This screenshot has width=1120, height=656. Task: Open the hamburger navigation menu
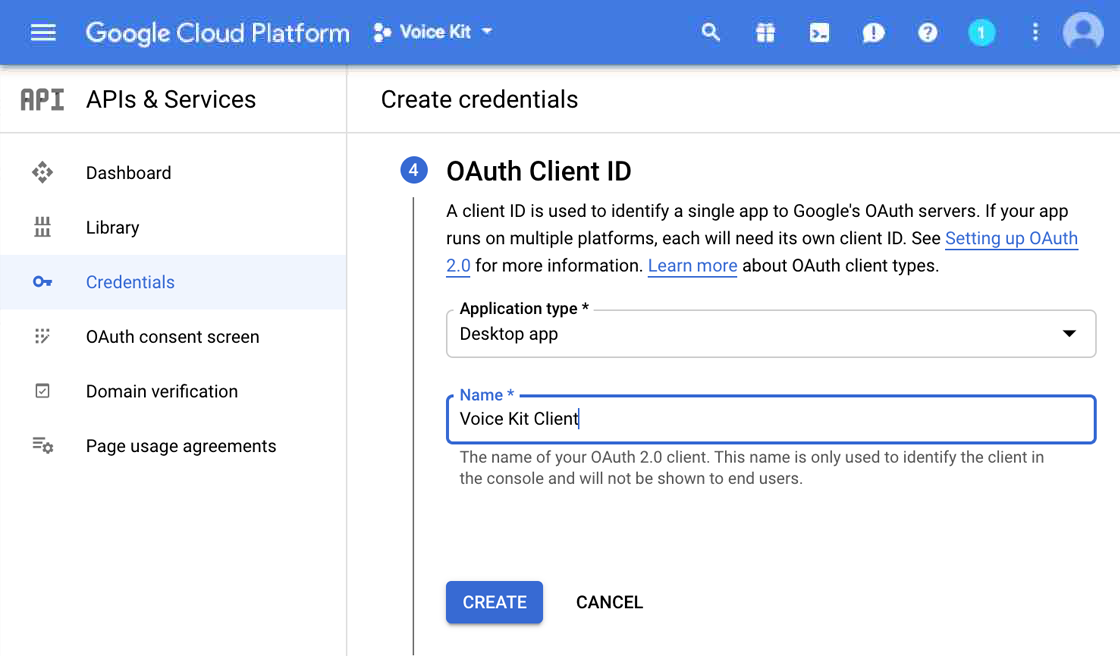pyautogui.click(x=43, y=33)
